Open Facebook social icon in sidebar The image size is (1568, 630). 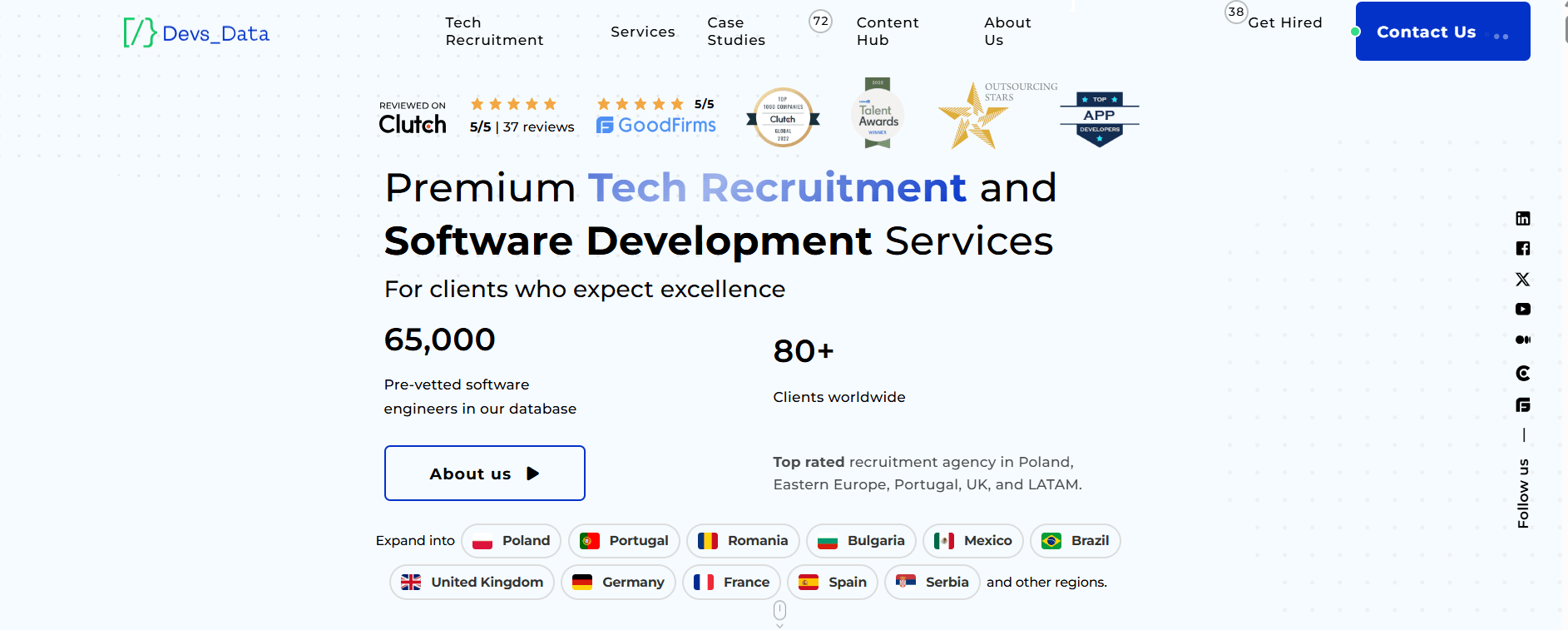[1523, 248]
